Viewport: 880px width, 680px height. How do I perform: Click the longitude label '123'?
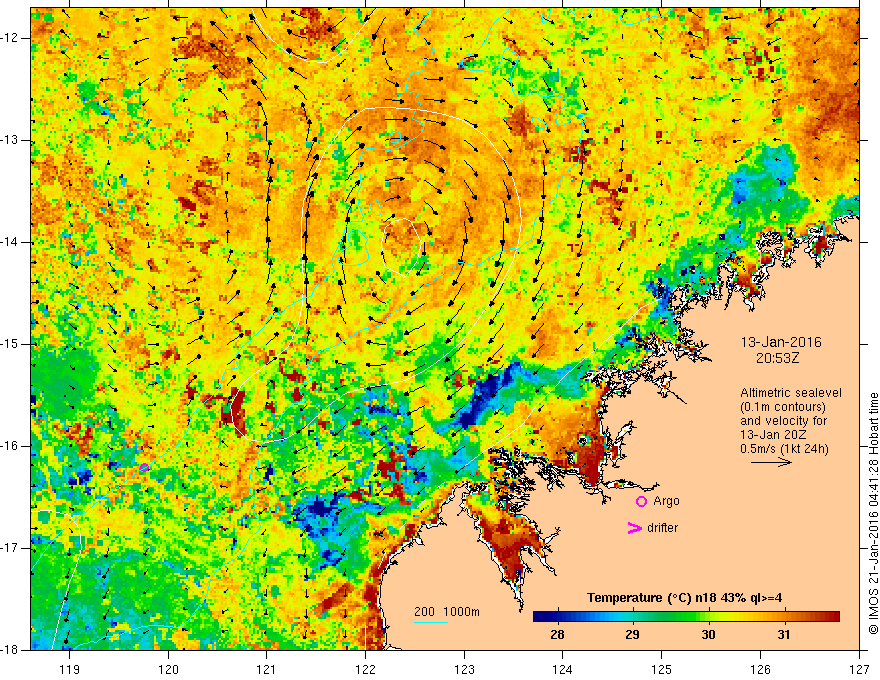pos(464,669)
